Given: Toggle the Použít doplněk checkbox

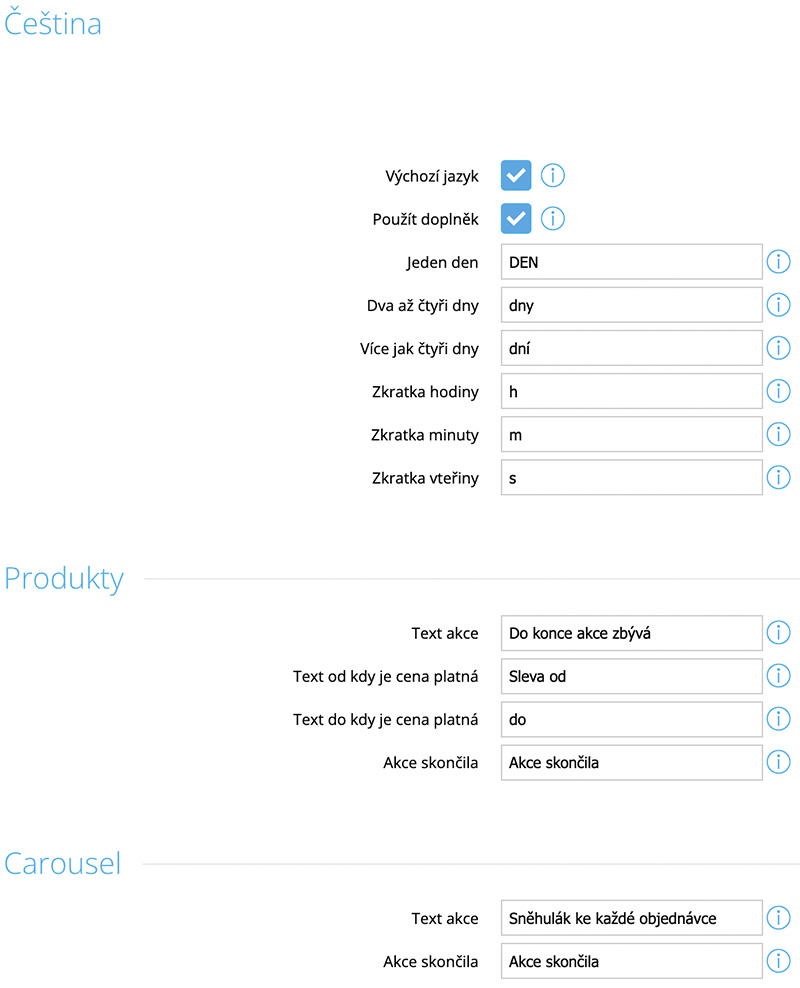Looking at the screenshot, I should click(516, 219).
